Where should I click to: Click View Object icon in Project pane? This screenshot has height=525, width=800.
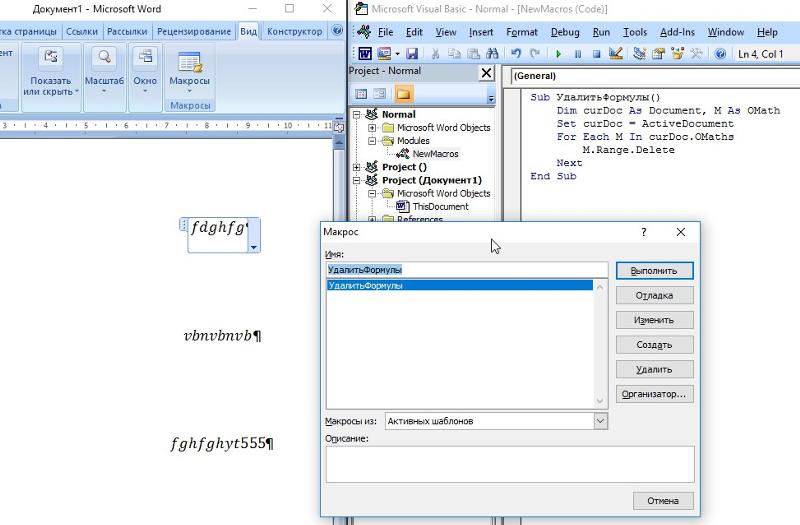tap(380, 94)
